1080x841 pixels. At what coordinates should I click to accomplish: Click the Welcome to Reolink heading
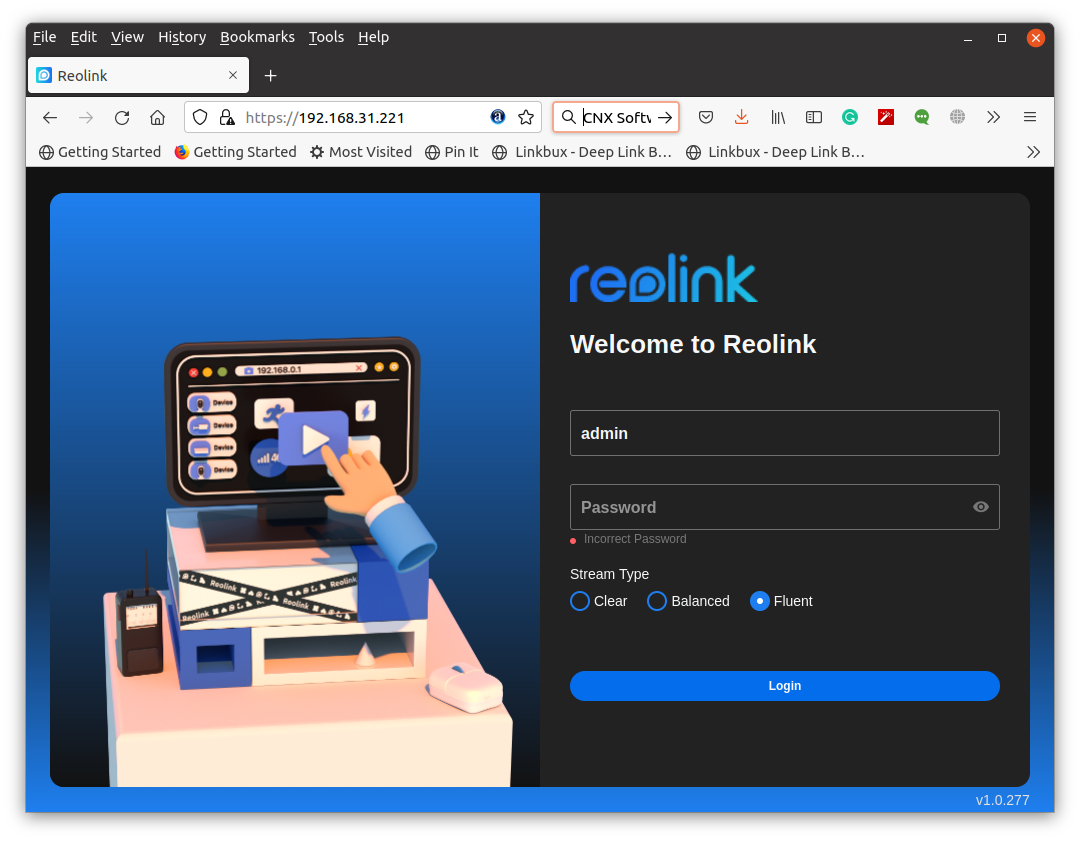(693, 344)
